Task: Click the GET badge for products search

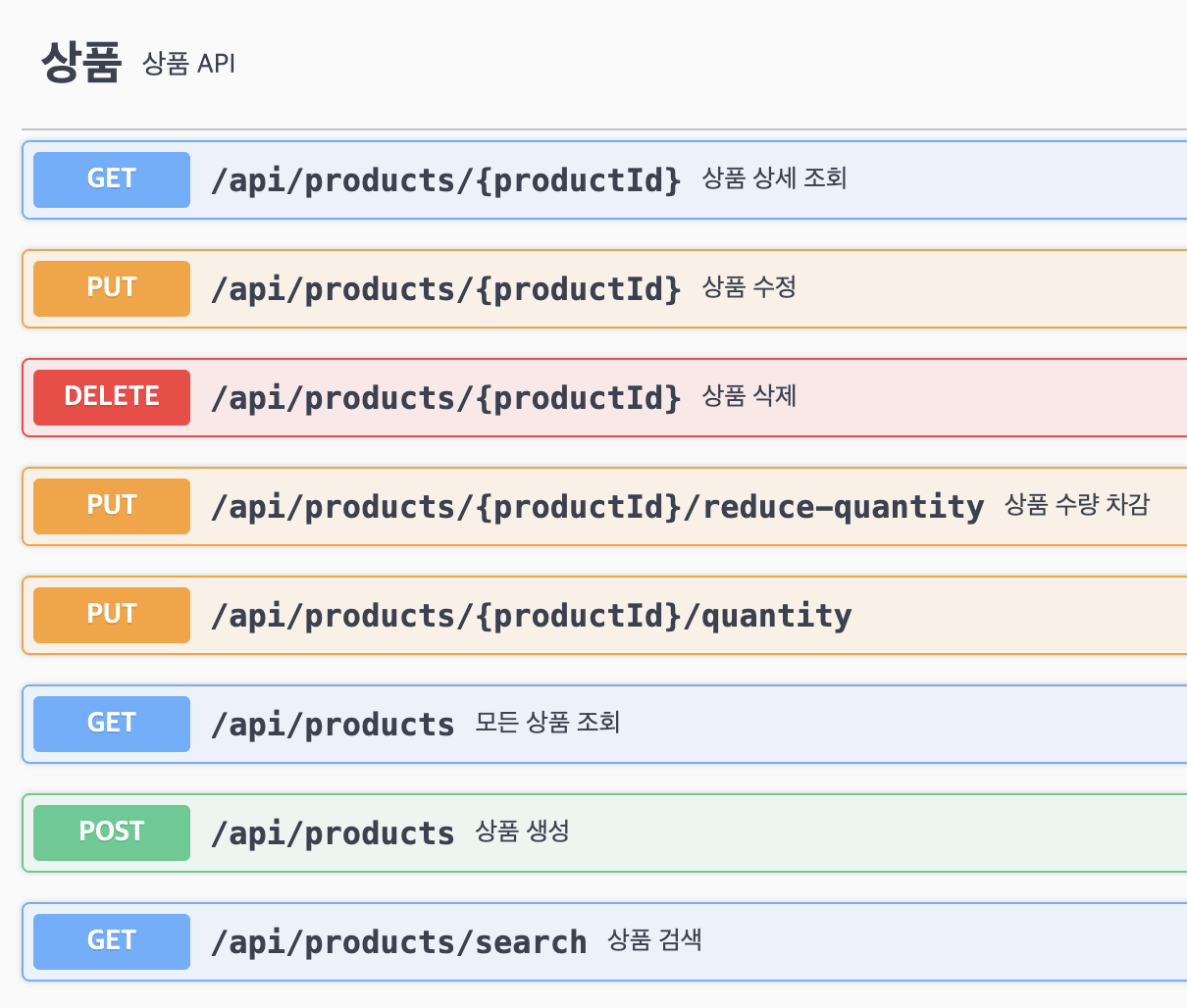Action: [x=112, y=941]
